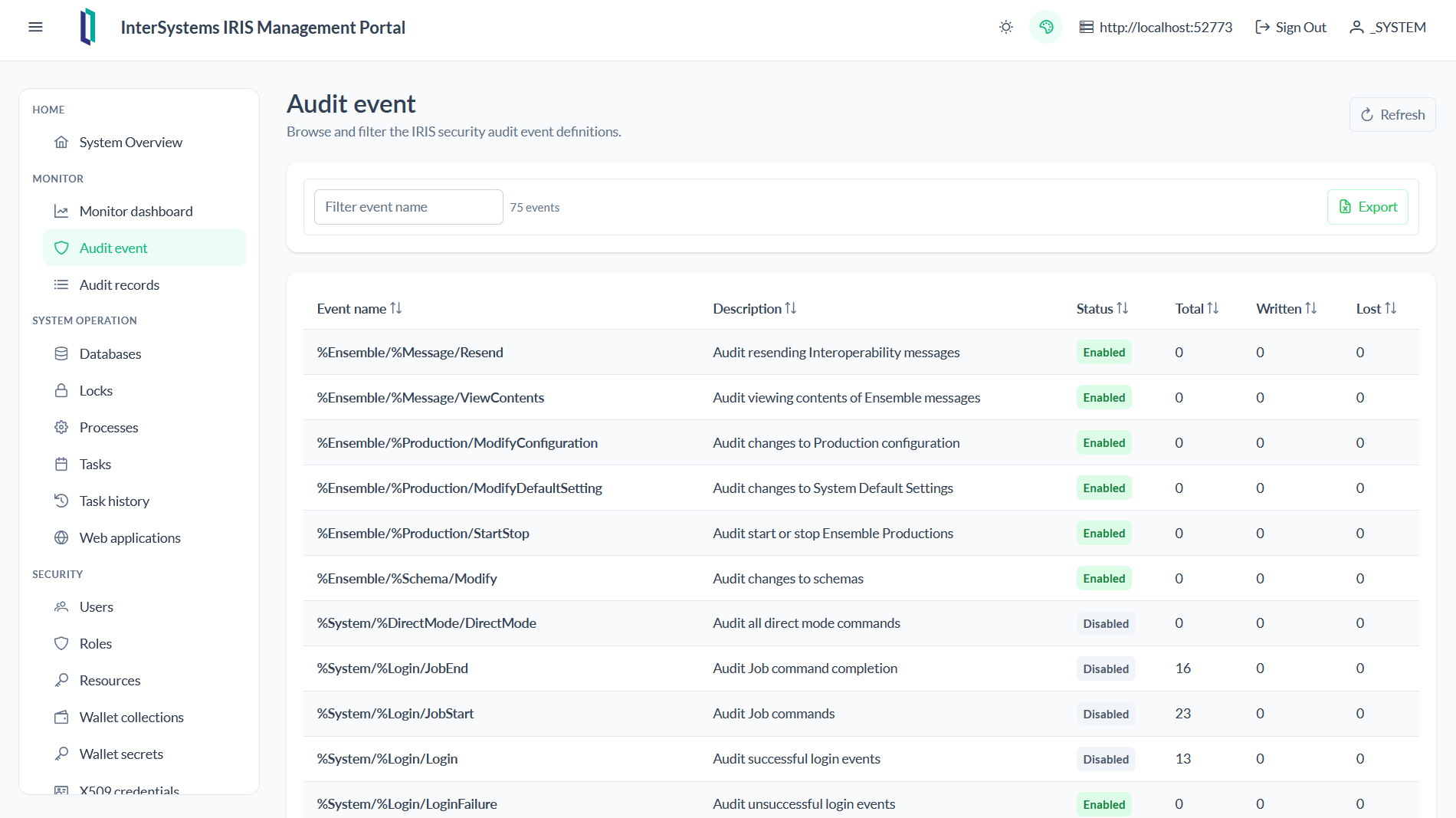Click Total value 16 for JobEnd
Image resolution: width=1456 pixels, height=818 pixels.
(1183, 669)
